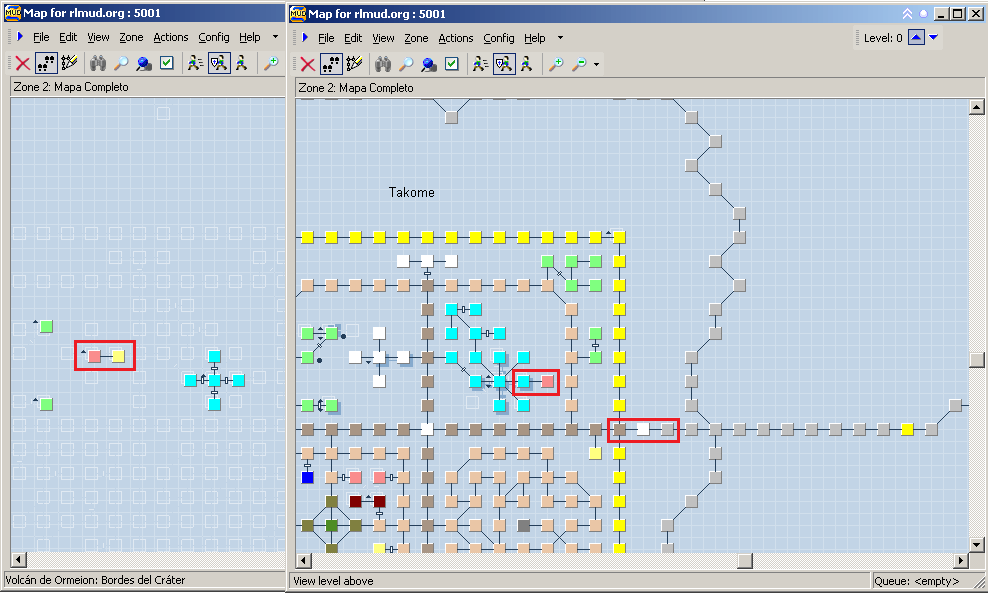Click the red X delete icon in right window
988x593 pixels.
(x=307, y=64)
